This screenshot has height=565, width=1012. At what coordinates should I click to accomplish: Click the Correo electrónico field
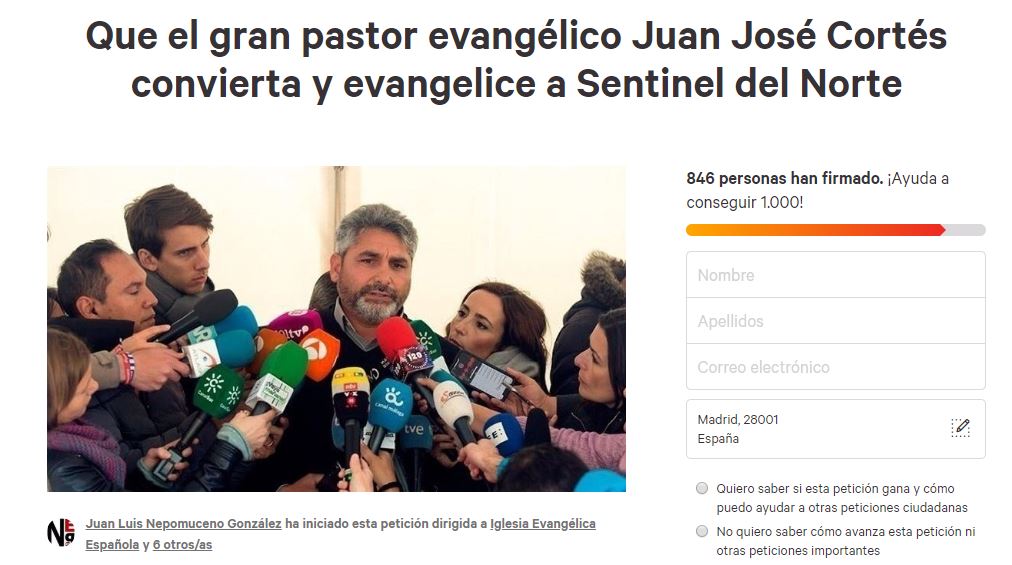tap(836, 367)
